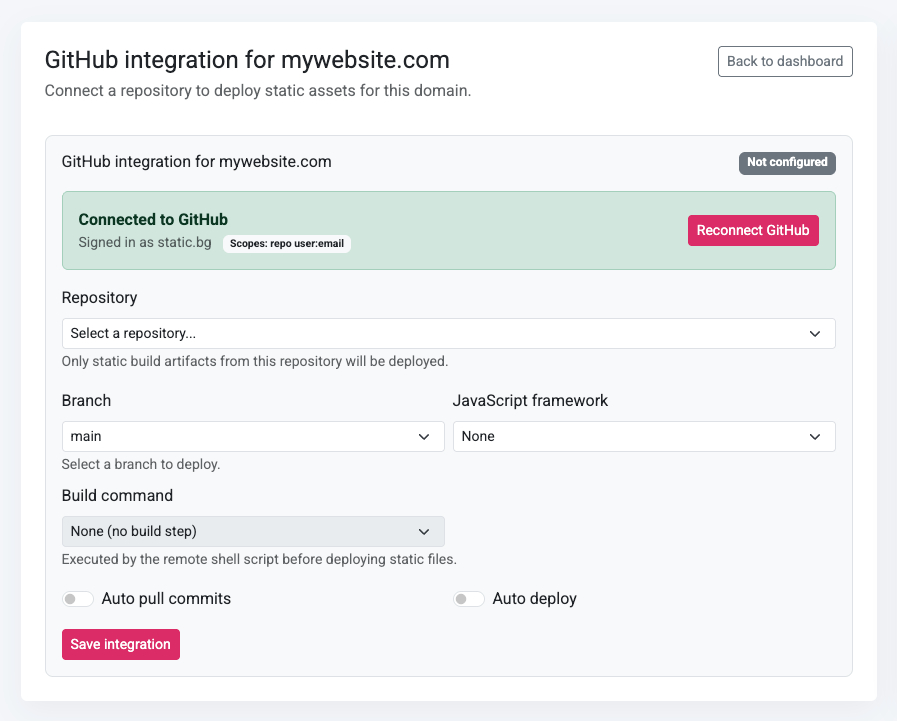The width and height of the screenshot is (897, 721).
Task: Click Reconnect GitHub
Action: coord(753,230)
